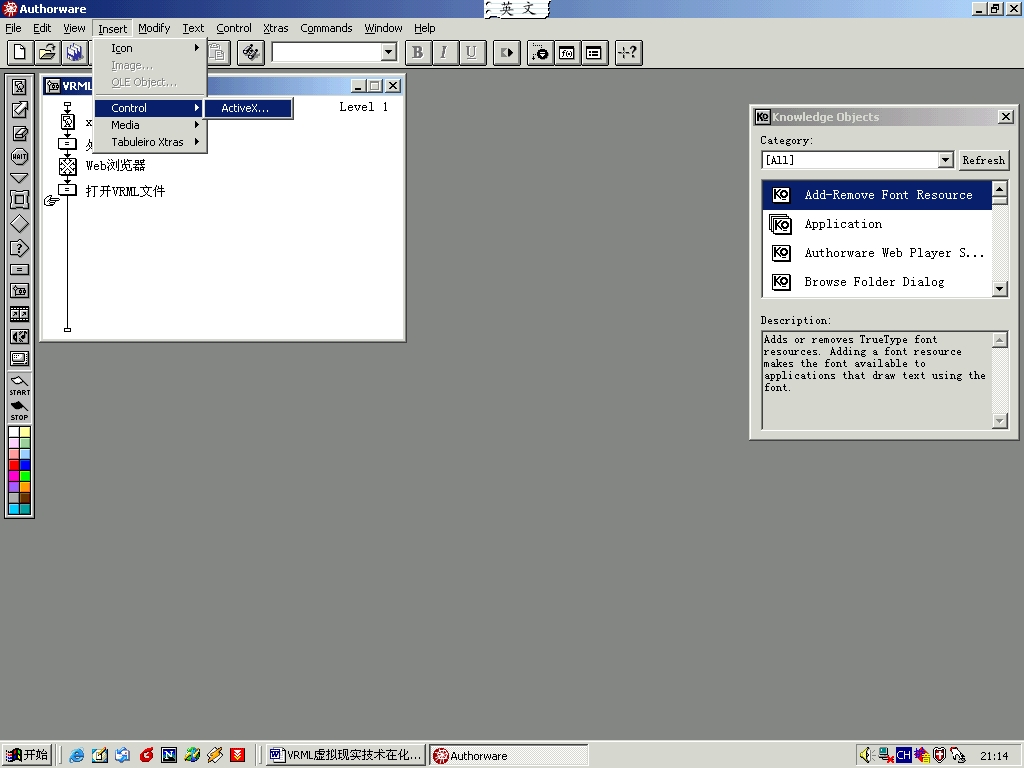
Task: Open the File menu
Action: point(13,28)
